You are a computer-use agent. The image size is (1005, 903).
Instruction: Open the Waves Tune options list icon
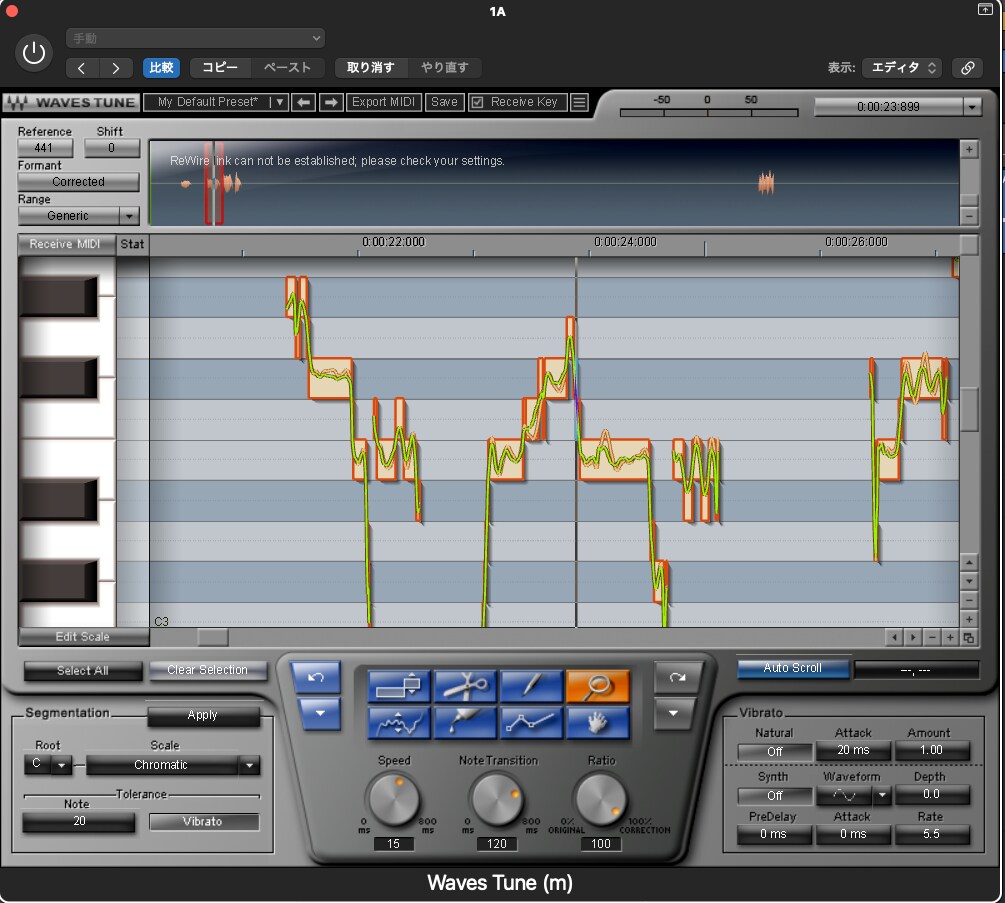pyautogui.click(x=579, y=102)
